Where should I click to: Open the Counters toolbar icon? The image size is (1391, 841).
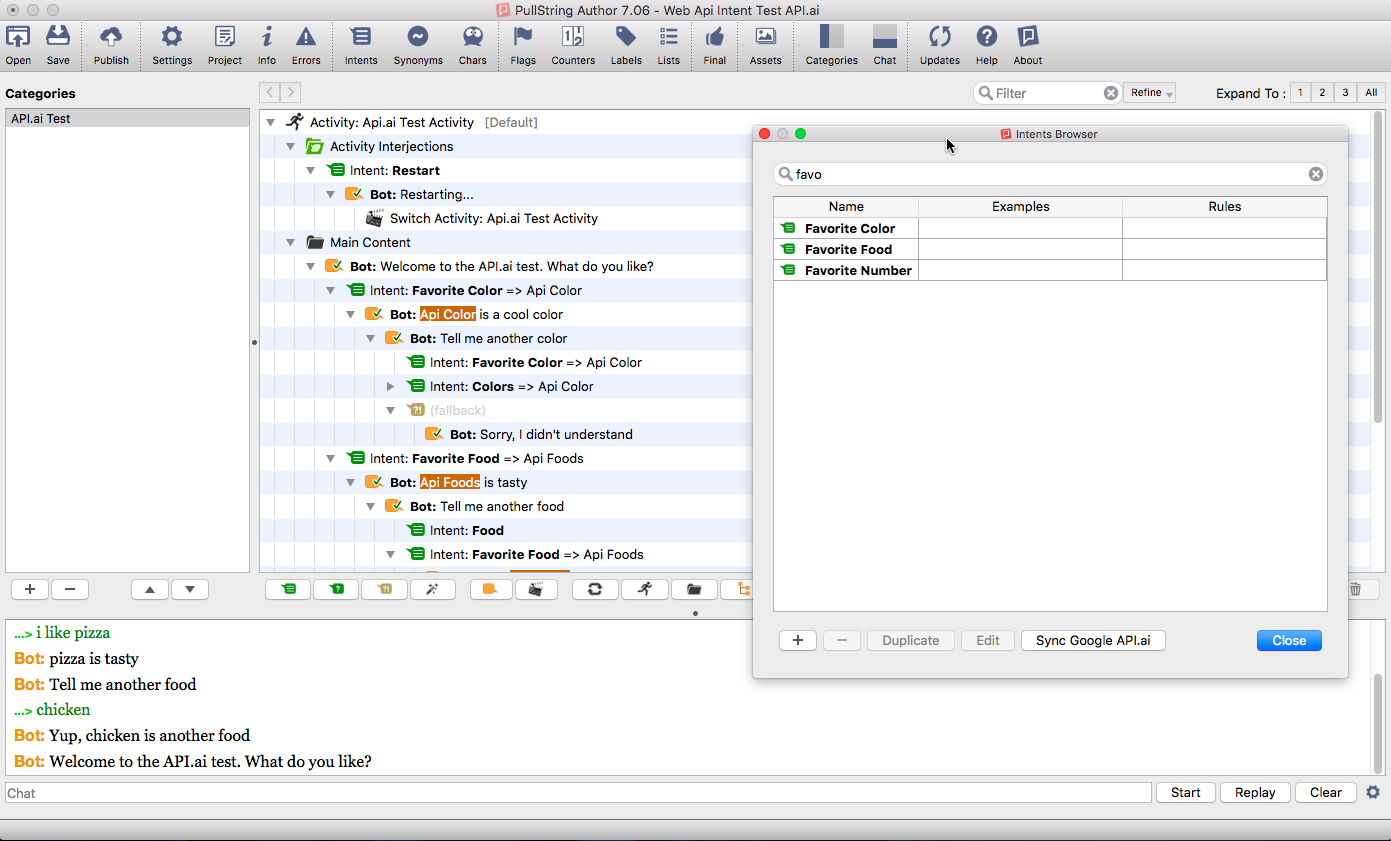click(573, 44)
